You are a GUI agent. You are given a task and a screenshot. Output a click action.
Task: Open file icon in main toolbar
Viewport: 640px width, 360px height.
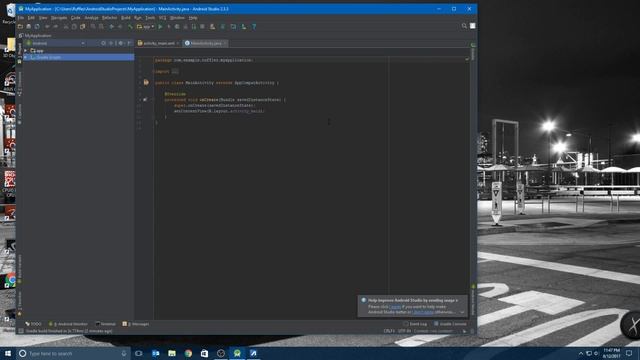[x=20, y=27]
